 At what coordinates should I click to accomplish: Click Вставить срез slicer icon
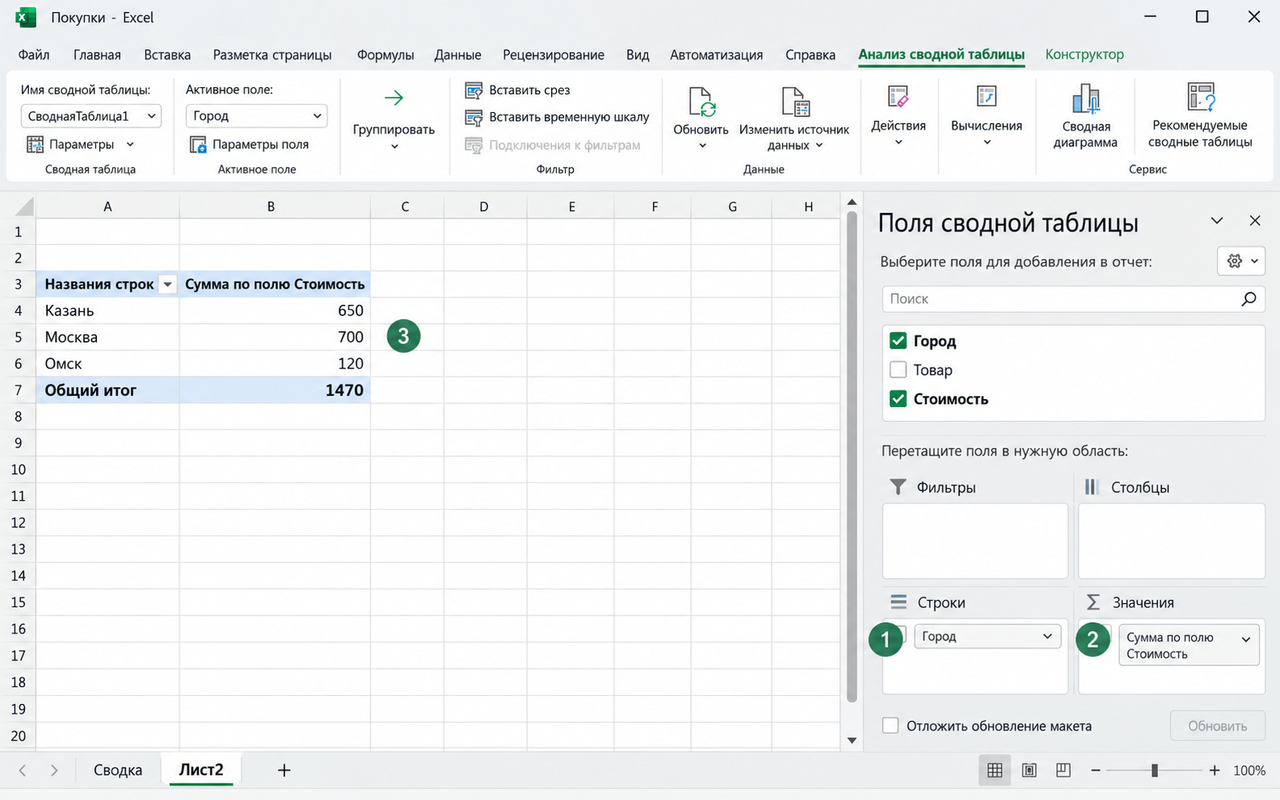click(x=474, y=90)
